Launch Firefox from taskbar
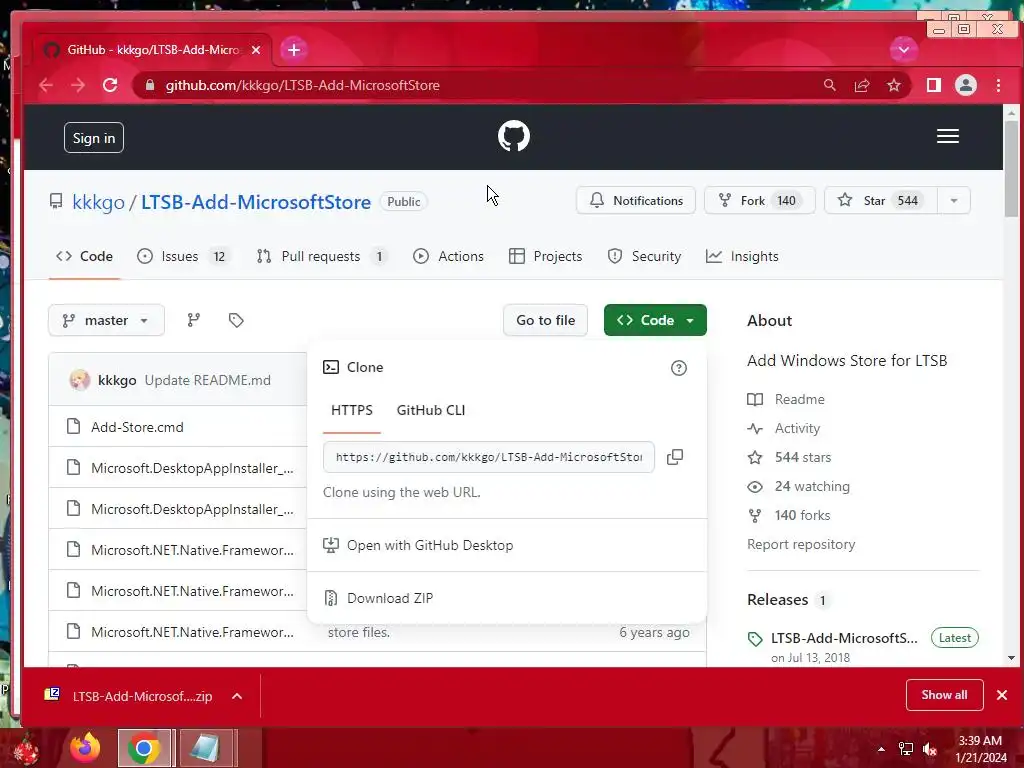The height and width of the screenshot is (768, 1024). pos(86,748)
